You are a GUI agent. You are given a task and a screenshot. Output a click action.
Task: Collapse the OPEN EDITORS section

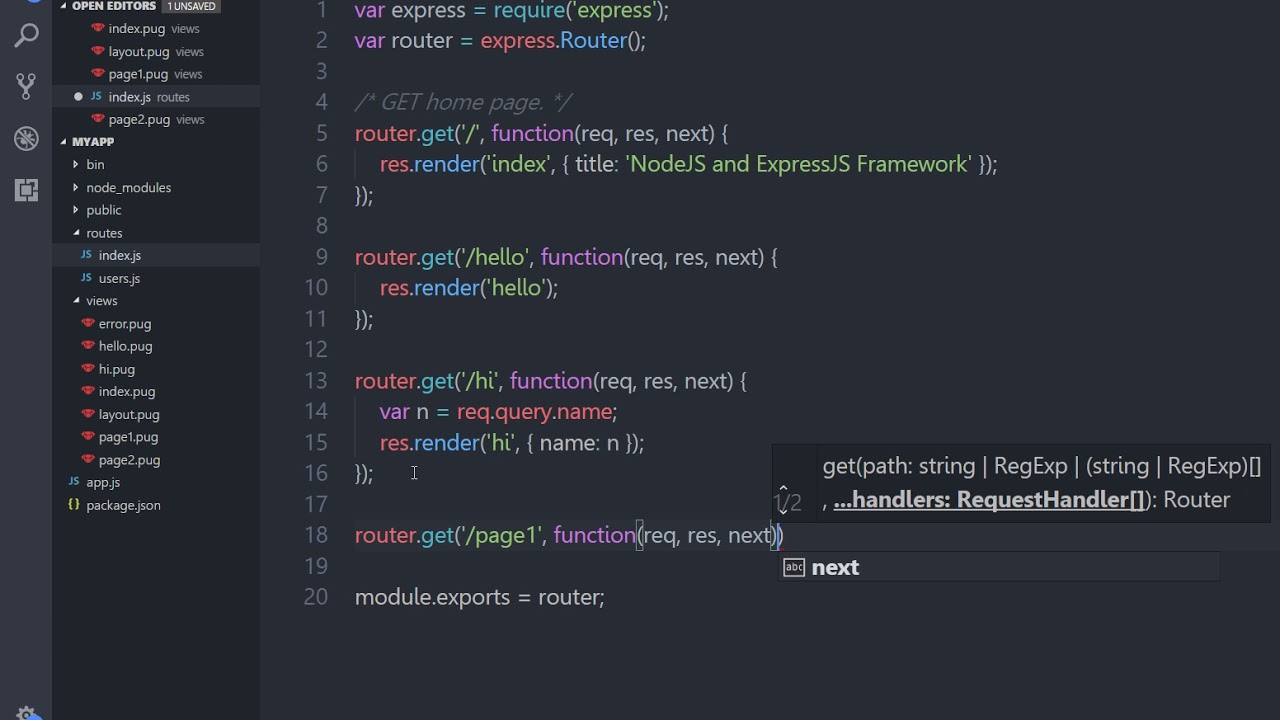64,6
